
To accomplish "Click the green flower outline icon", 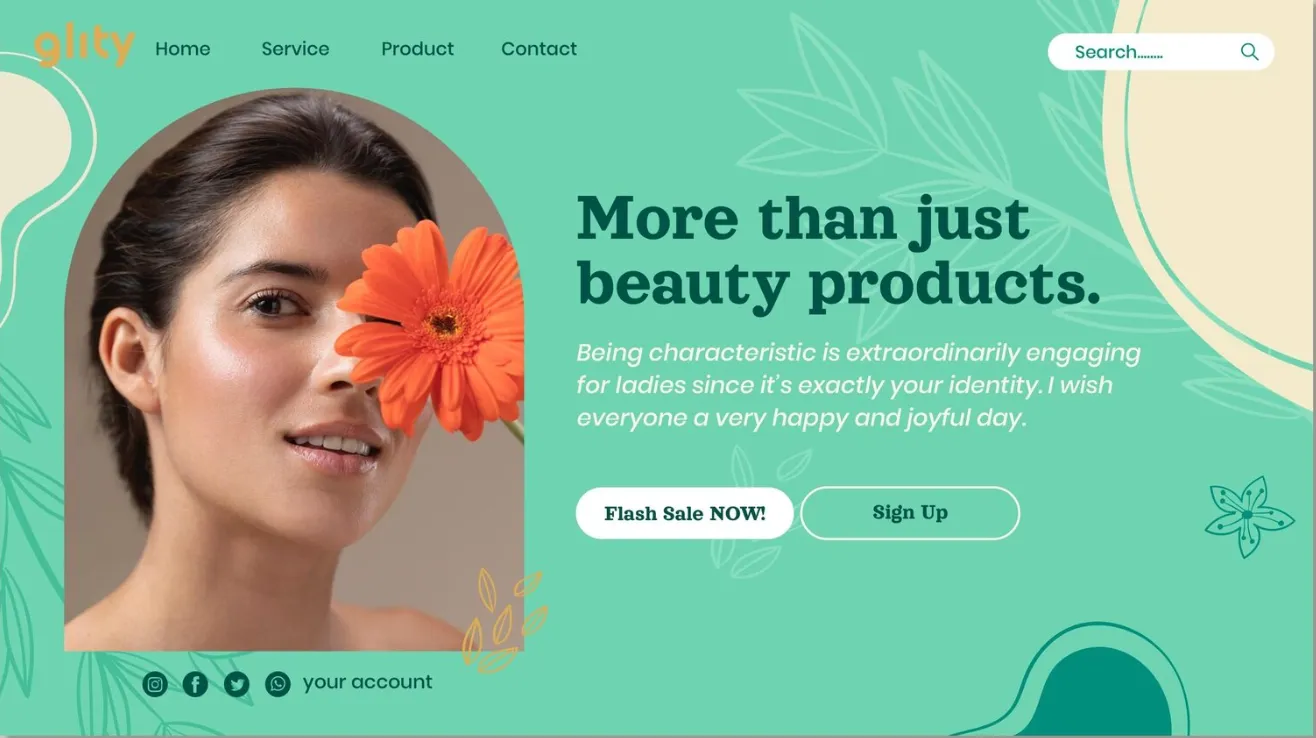I will [x=1248, y=516].
